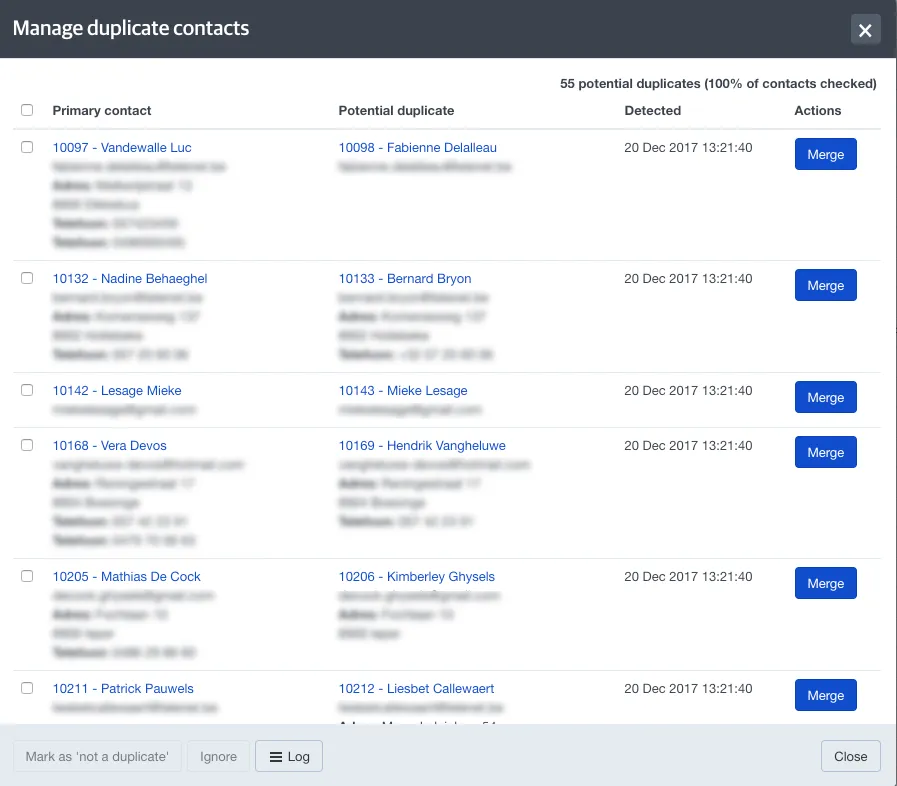The image size is (897, 786).
Task: Close the dialog with the X icon
Action: [865, 30]
